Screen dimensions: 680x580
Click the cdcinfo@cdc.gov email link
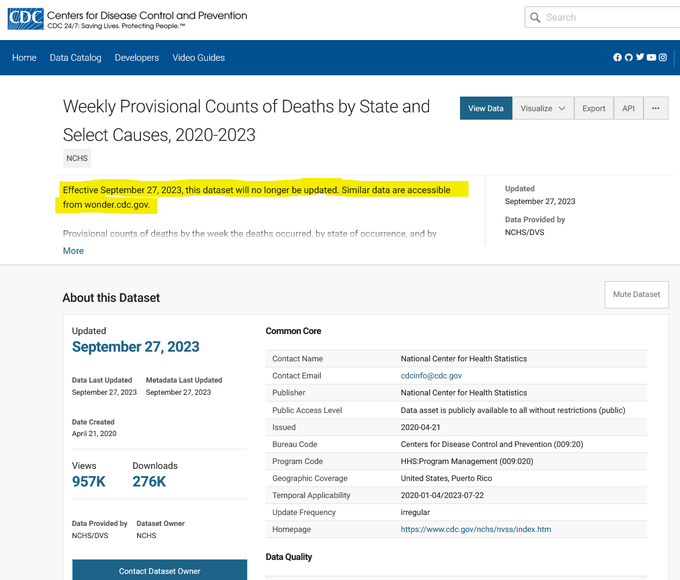(431, 376)
